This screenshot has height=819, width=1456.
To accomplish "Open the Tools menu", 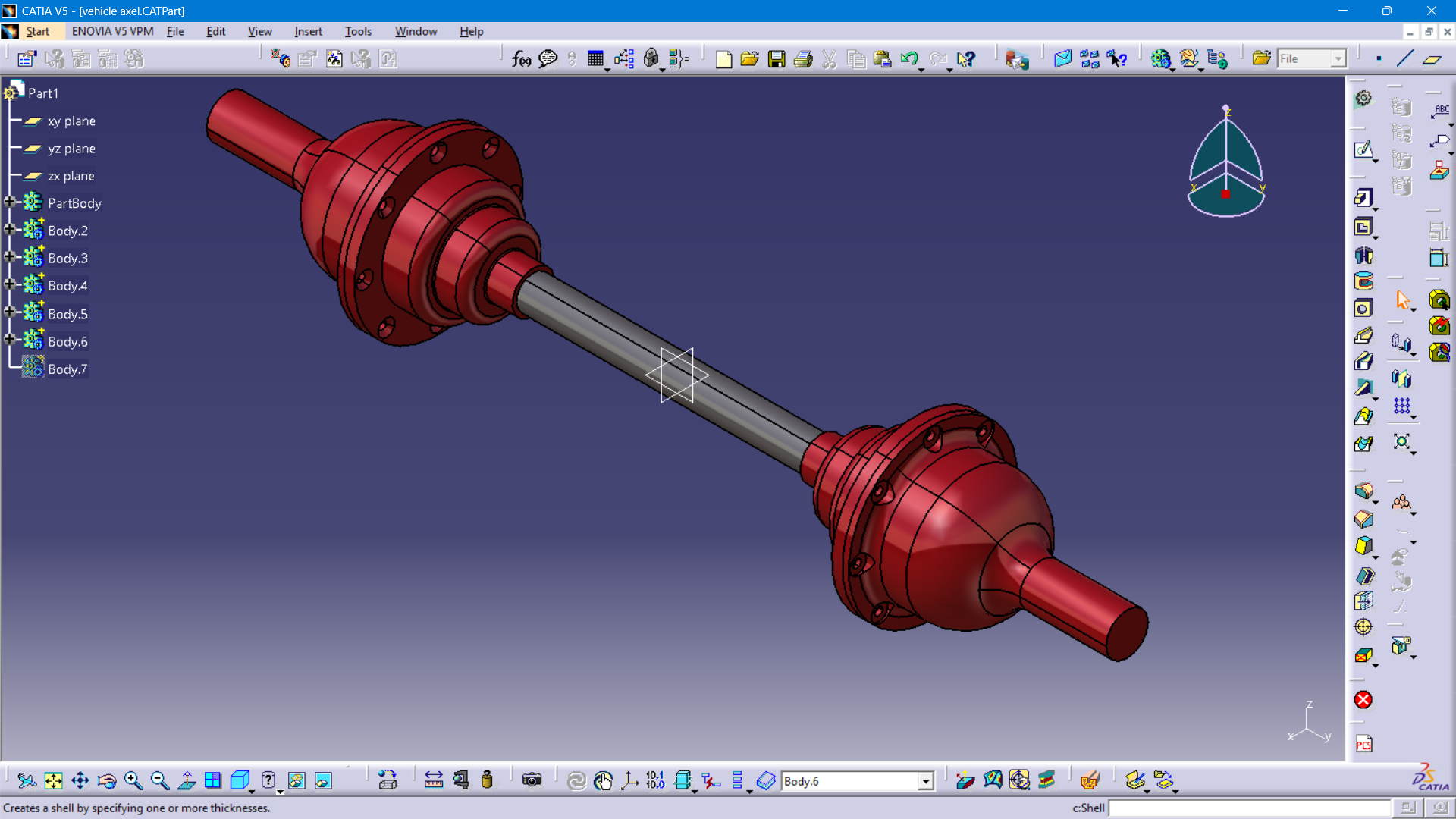I will 358,31.
